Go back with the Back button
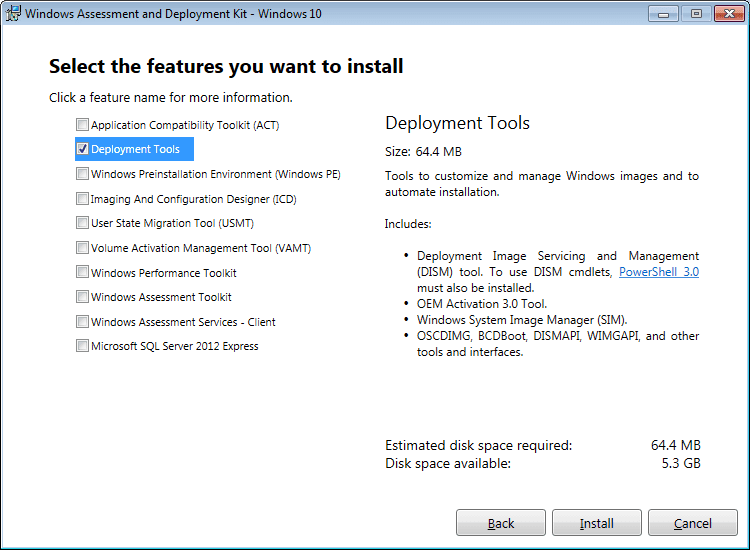The image size is (750, 550). coord(501,523)
